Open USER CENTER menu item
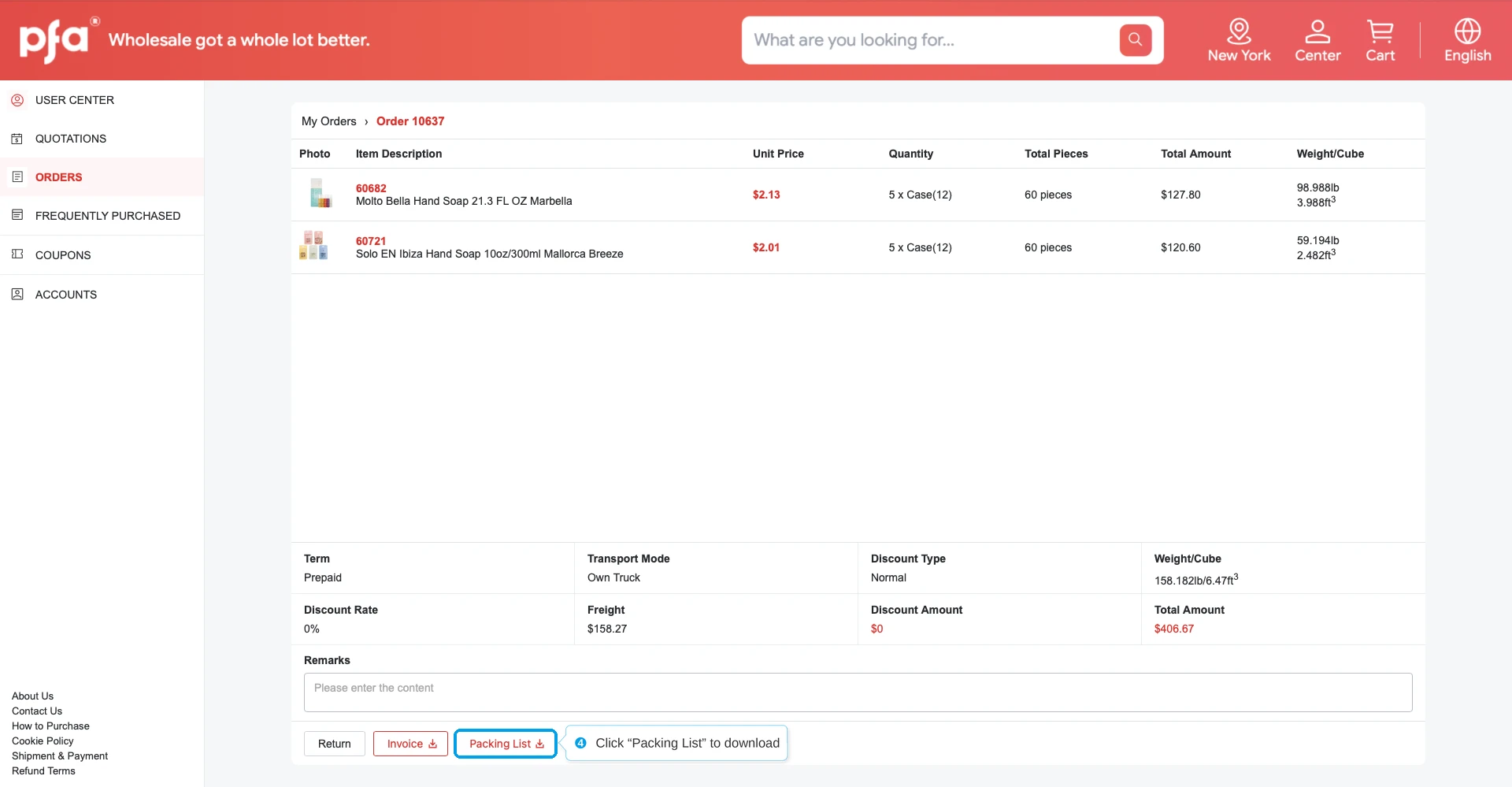This screenshot has width=1512, height=787. [75, 100]
